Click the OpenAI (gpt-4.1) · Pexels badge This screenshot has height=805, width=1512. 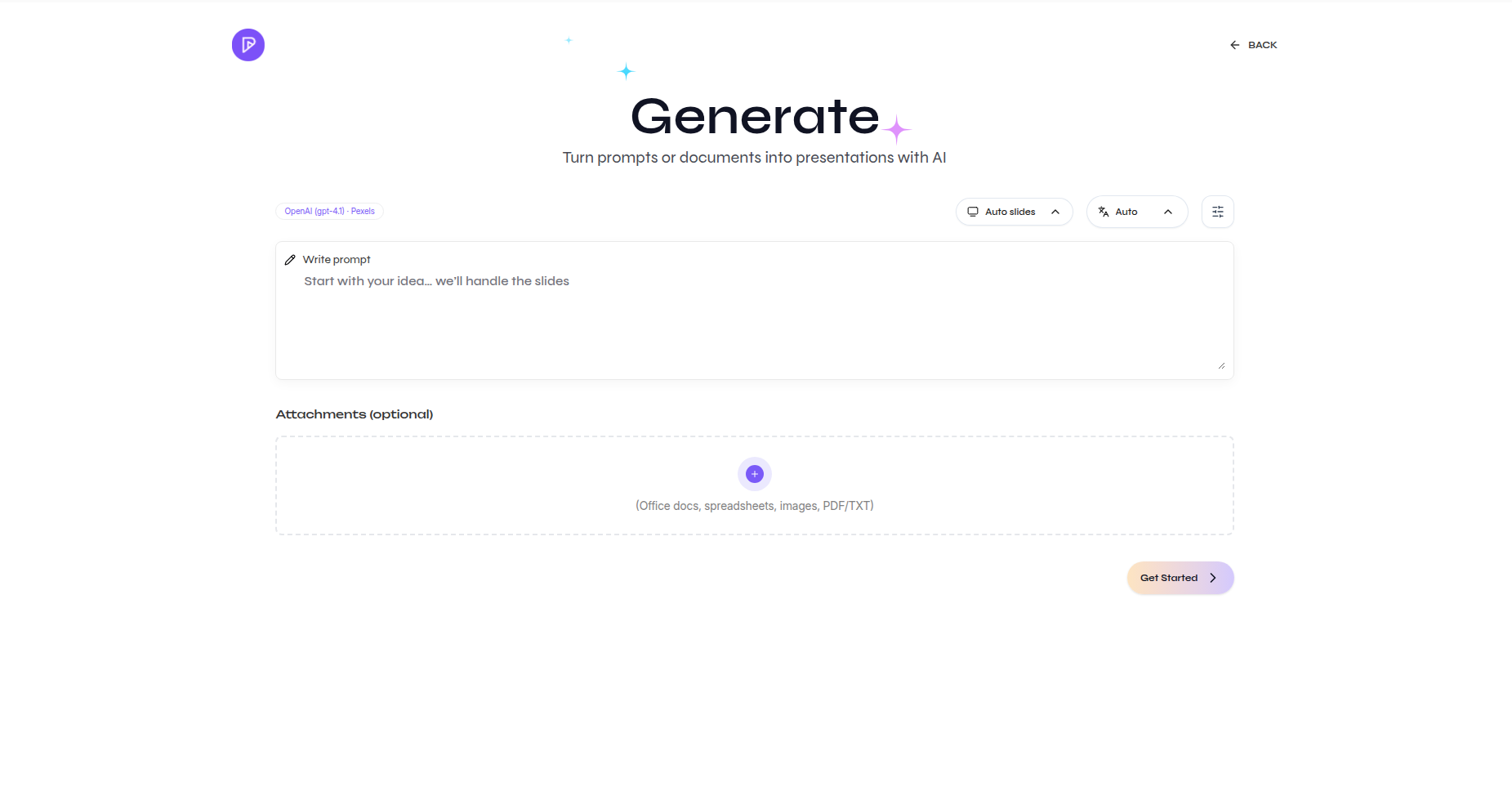[329, 211]
